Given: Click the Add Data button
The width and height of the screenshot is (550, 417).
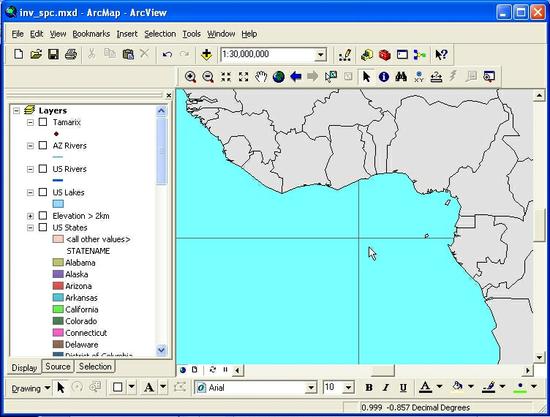Looking at the screenshot, I should click(x=206, y=55).
